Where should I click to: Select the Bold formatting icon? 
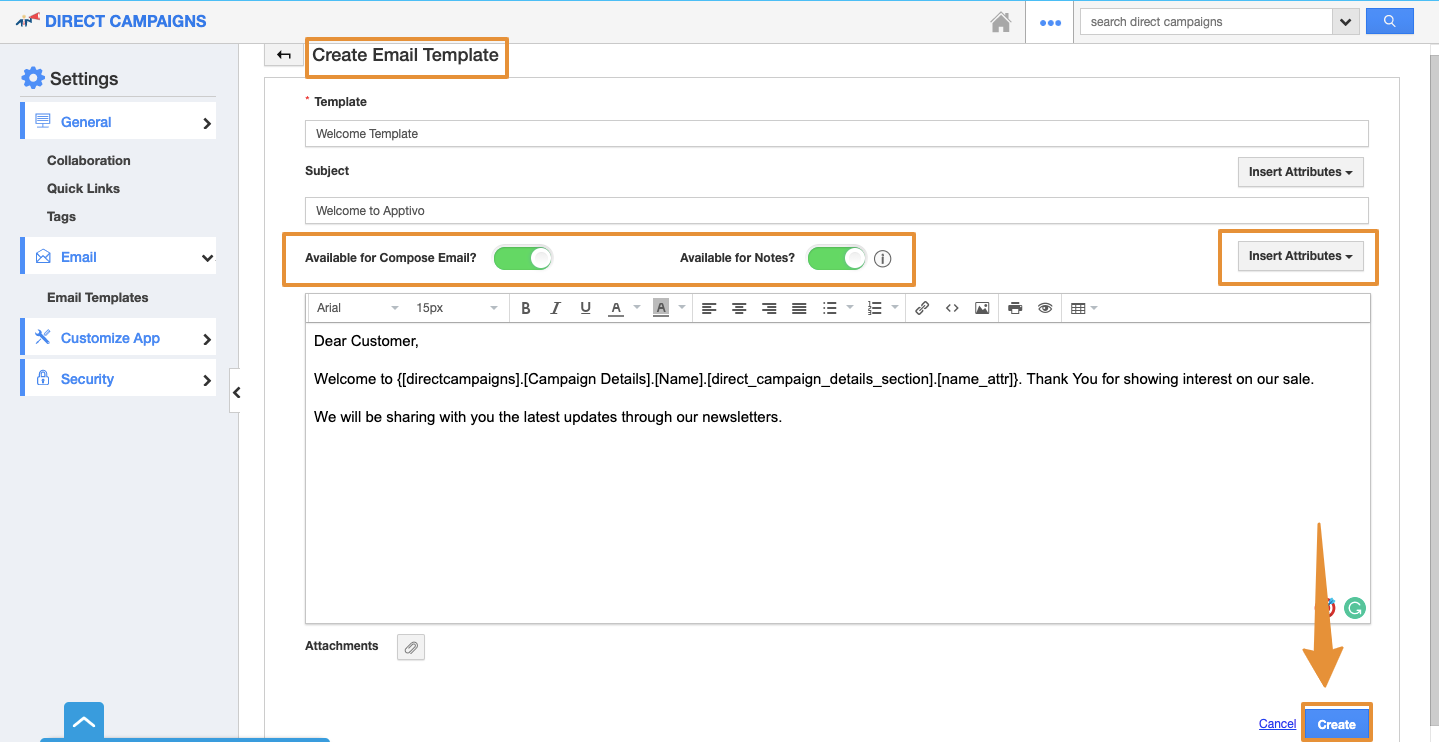click(x=526, y=307)
